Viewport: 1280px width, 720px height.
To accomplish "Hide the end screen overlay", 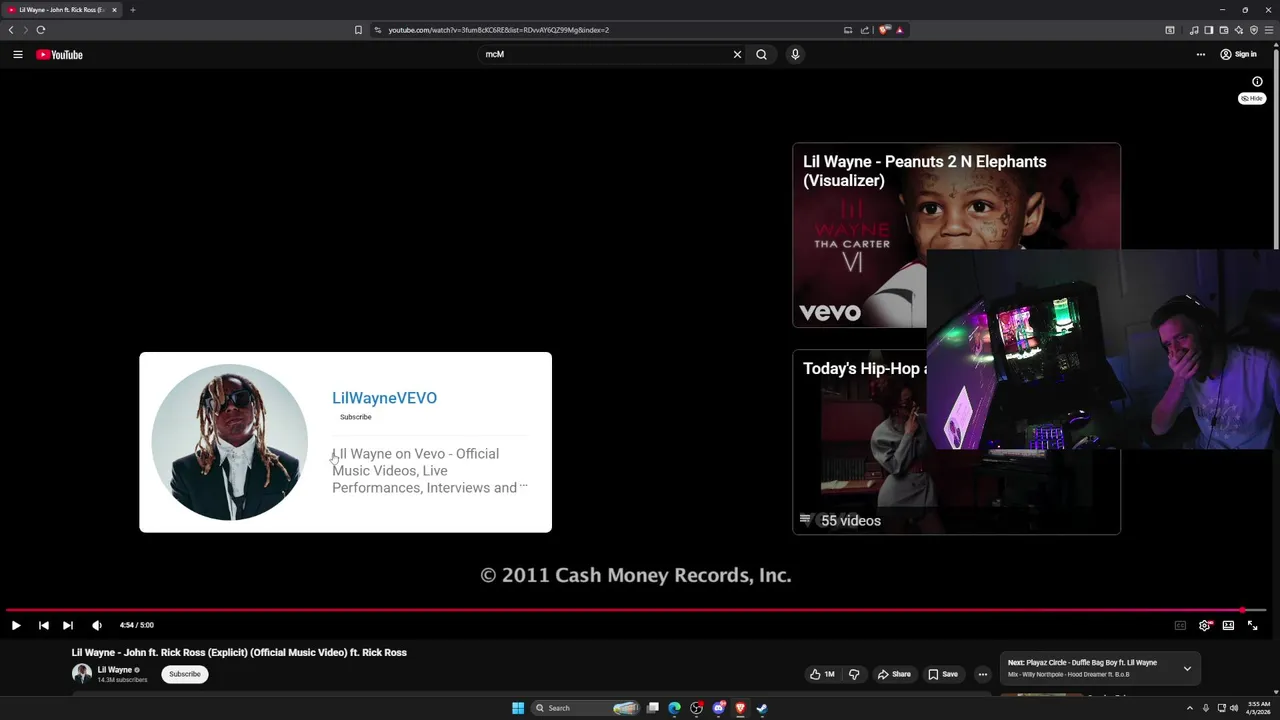I will tap(1252, 98).
